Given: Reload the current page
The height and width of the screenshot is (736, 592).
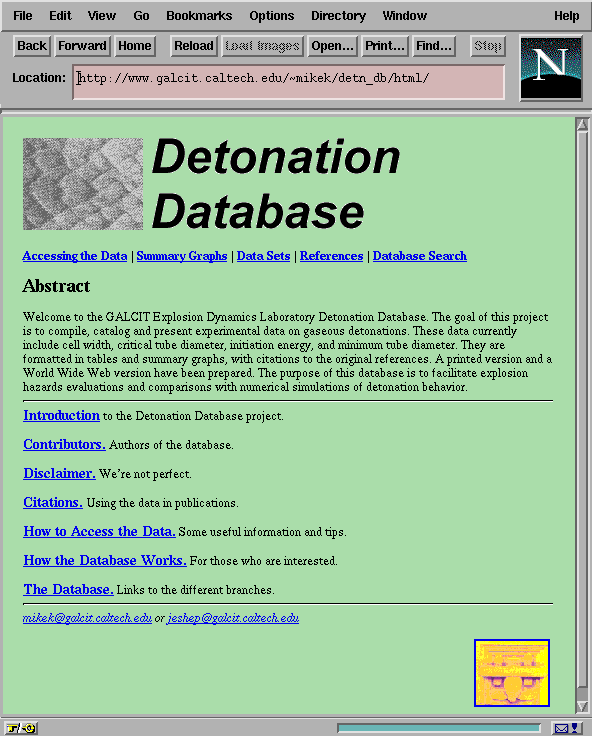Looking at the screenshot, I should coord(193,46).
